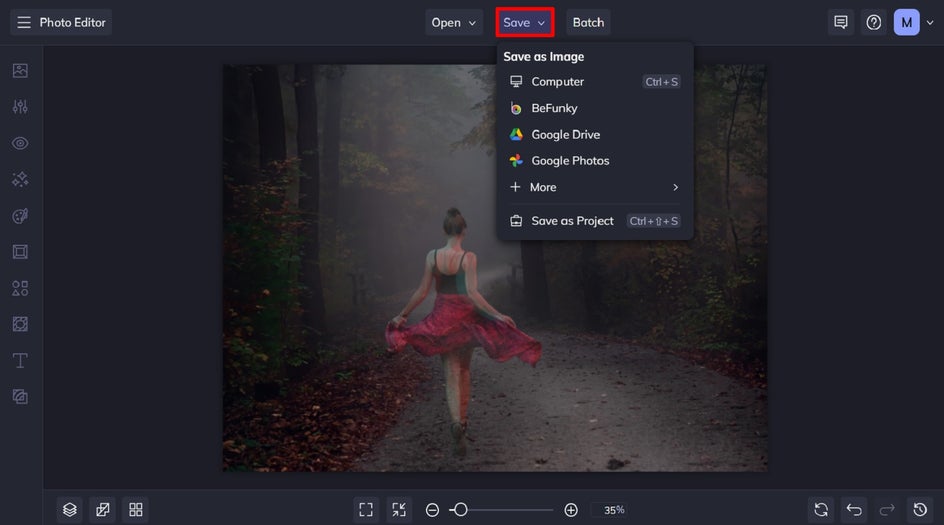Screen dimensions: 944x525
Task: Save the image to Google Drive
Action: pos(594,134)
